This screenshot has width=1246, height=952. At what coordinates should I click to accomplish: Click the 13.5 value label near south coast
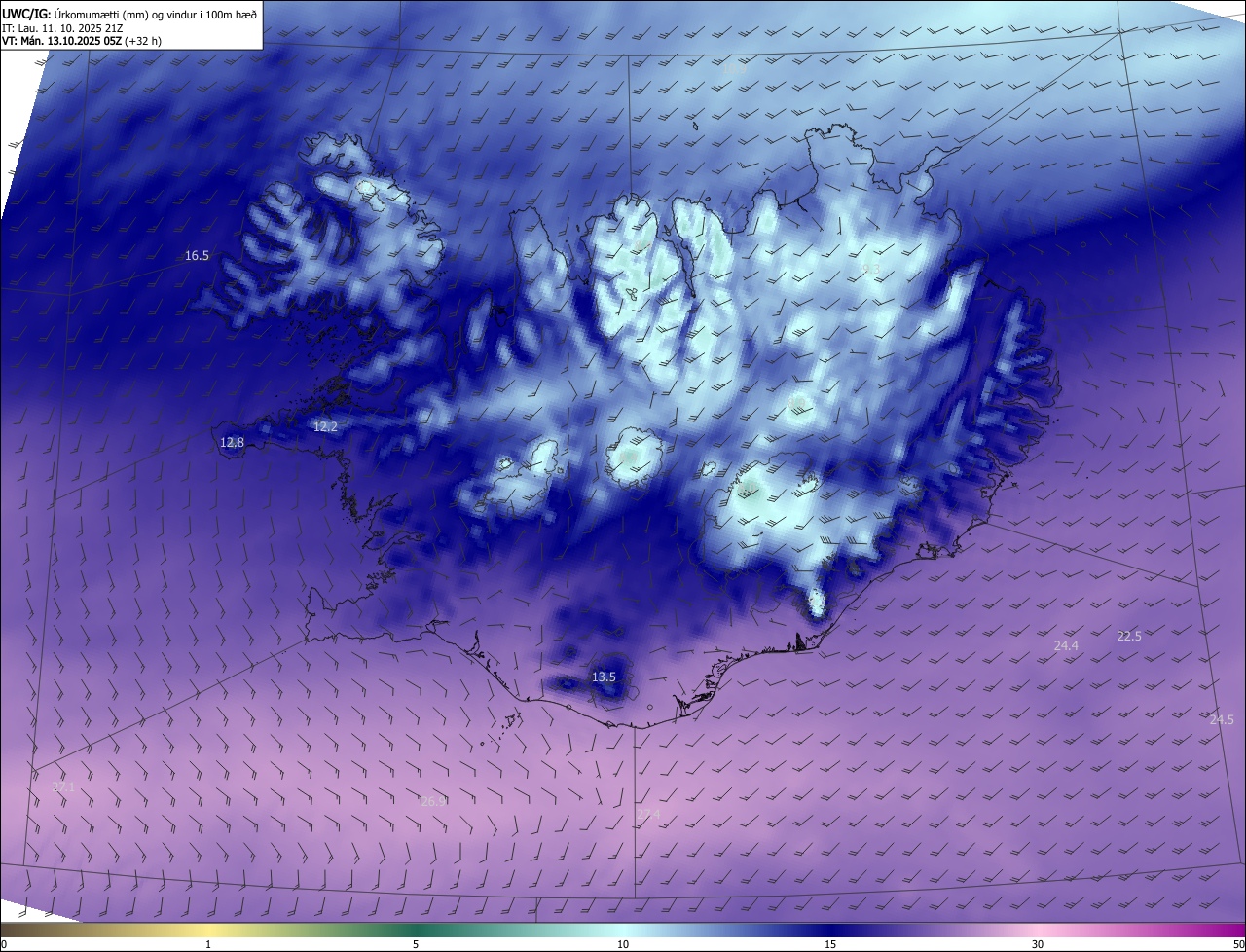click(x=604, y=677)
